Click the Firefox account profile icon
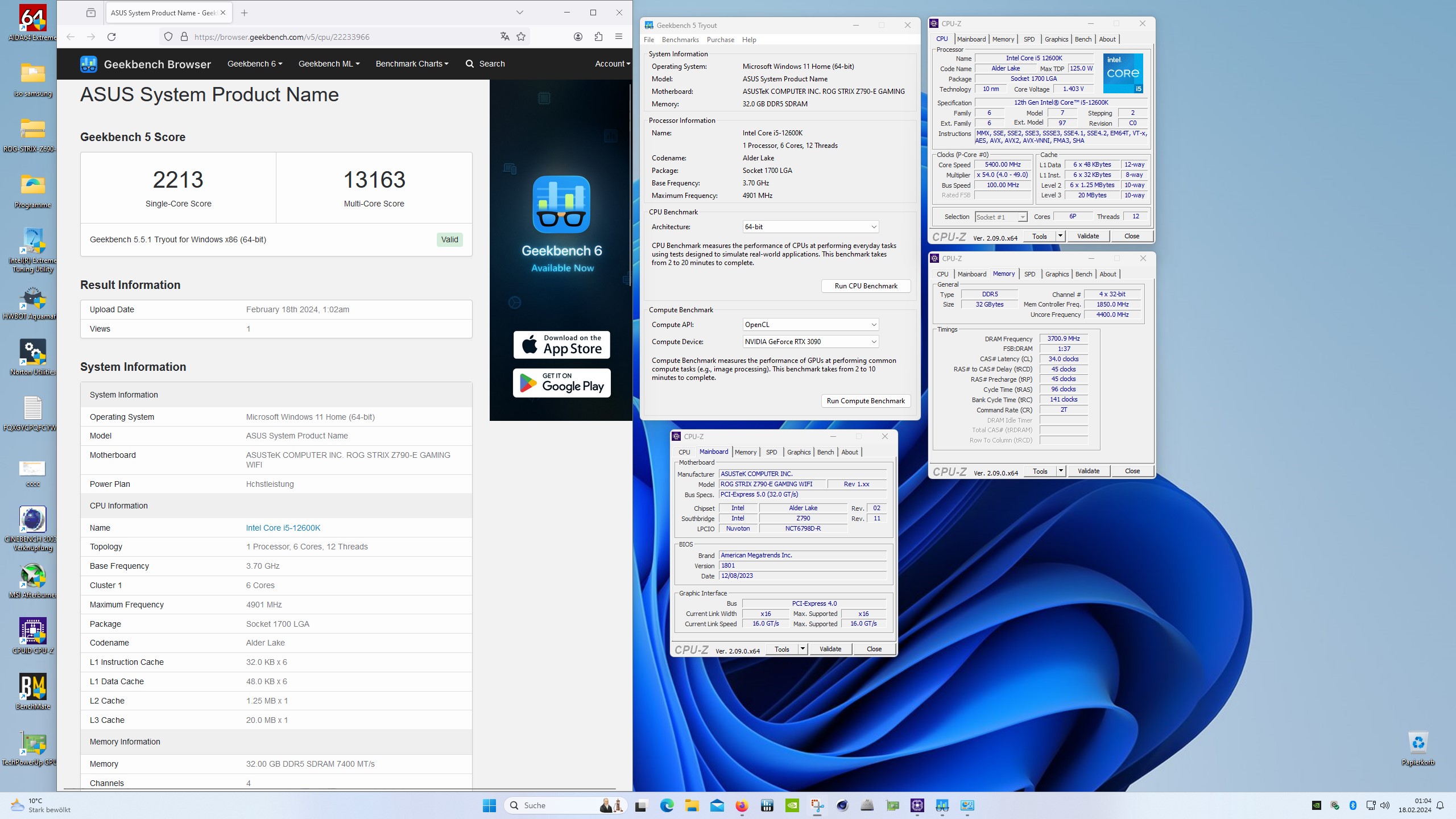The image size is (1456, 819). (578, 37)
